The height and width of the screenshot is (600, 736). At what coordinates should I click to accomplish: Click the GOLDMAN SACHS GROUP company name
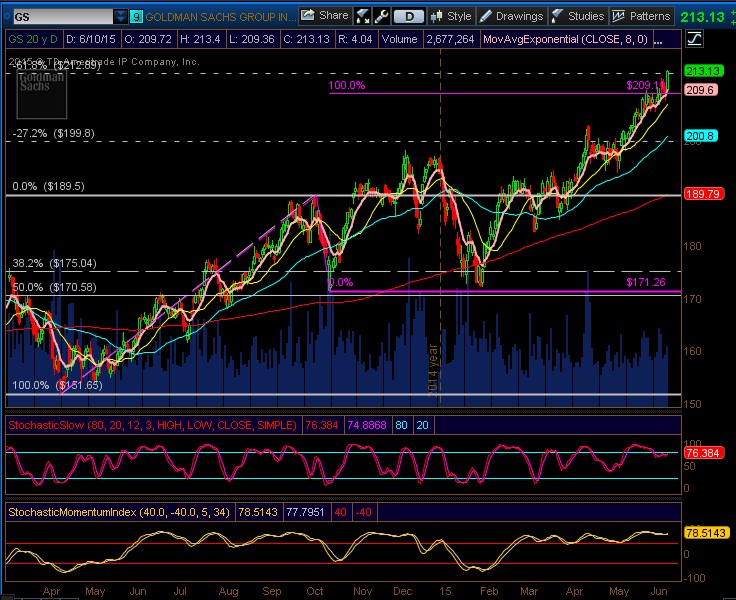click(x=220, y=17)
